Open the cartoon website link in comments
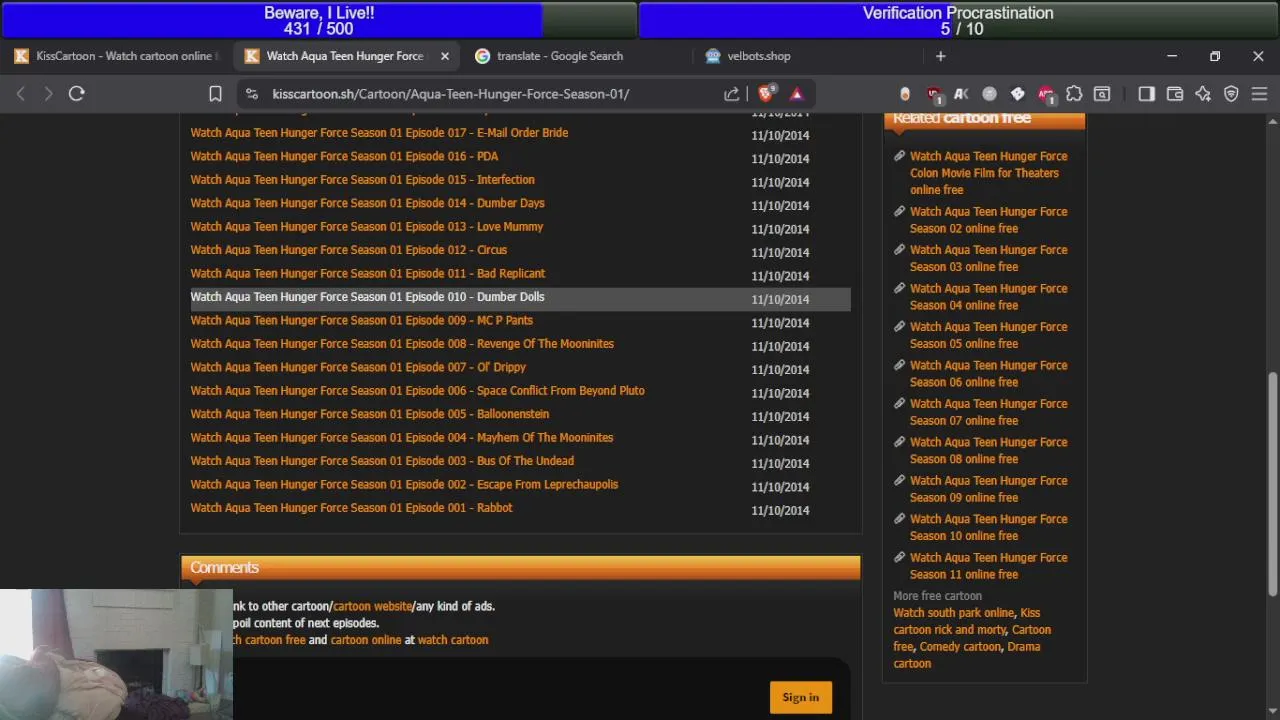This screenshot has height=720, width=1280. click(372, 606)
